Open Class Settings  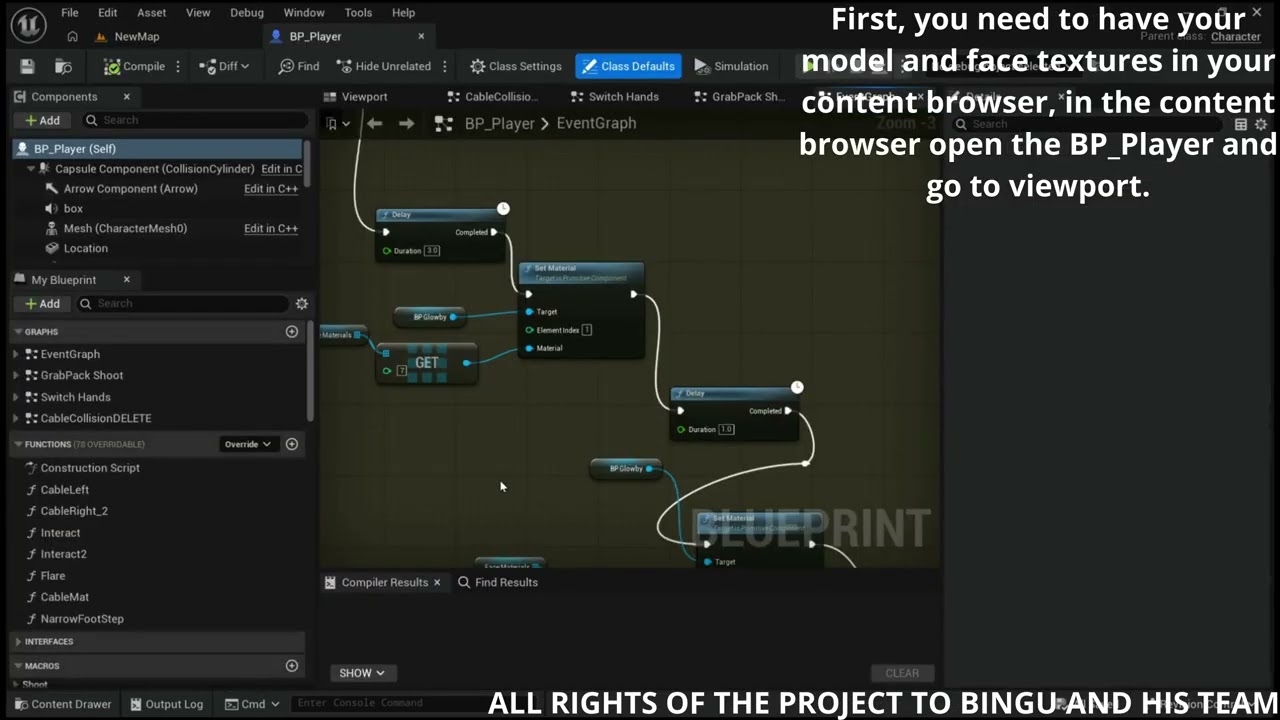pos(516,66)
